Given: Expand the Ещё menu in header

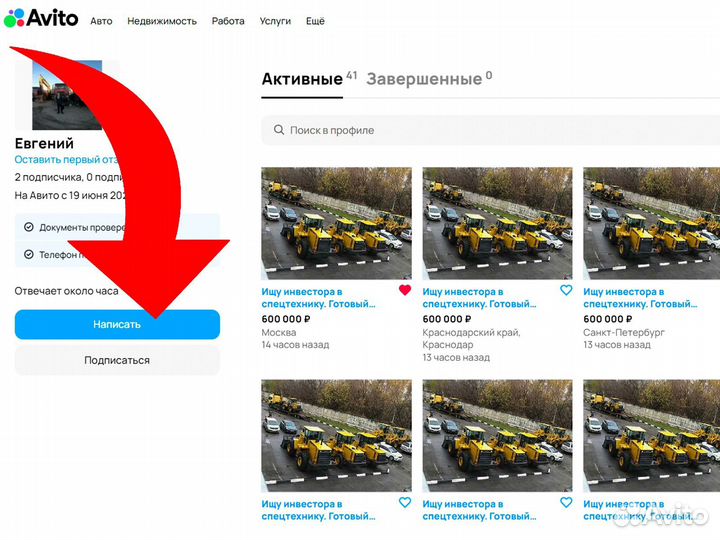Looking at the screenshot, I should [315, 21].
